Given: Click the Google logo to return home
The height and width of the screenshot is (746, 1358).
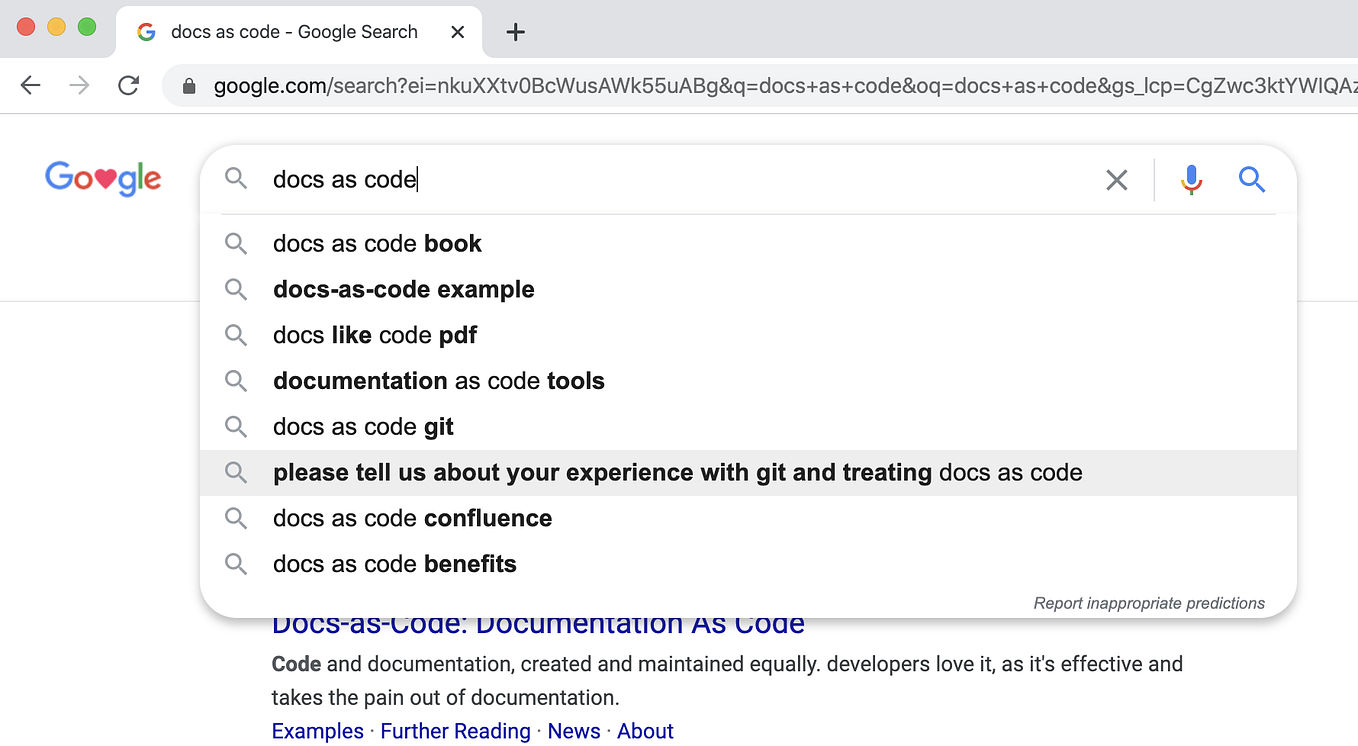Looking at the screenshot, I should click(102, 178).
